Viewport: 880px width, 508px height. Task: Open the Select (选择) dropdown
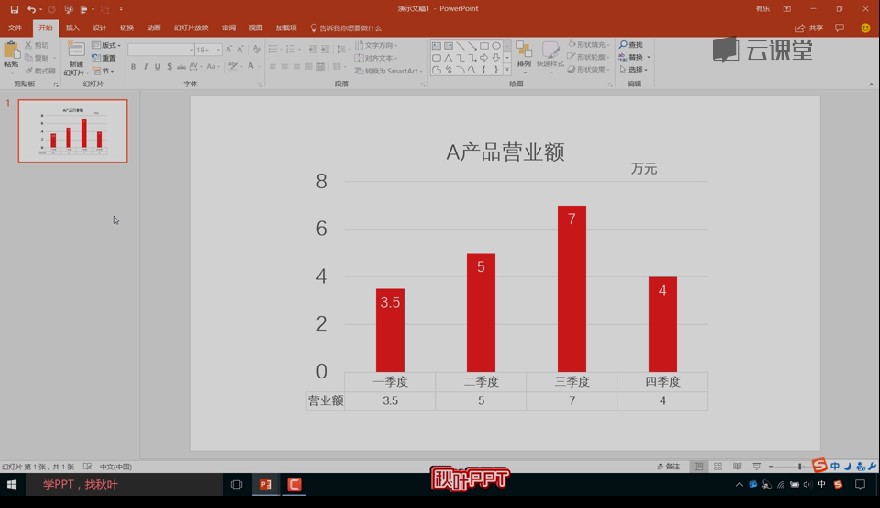pos(634,70)
